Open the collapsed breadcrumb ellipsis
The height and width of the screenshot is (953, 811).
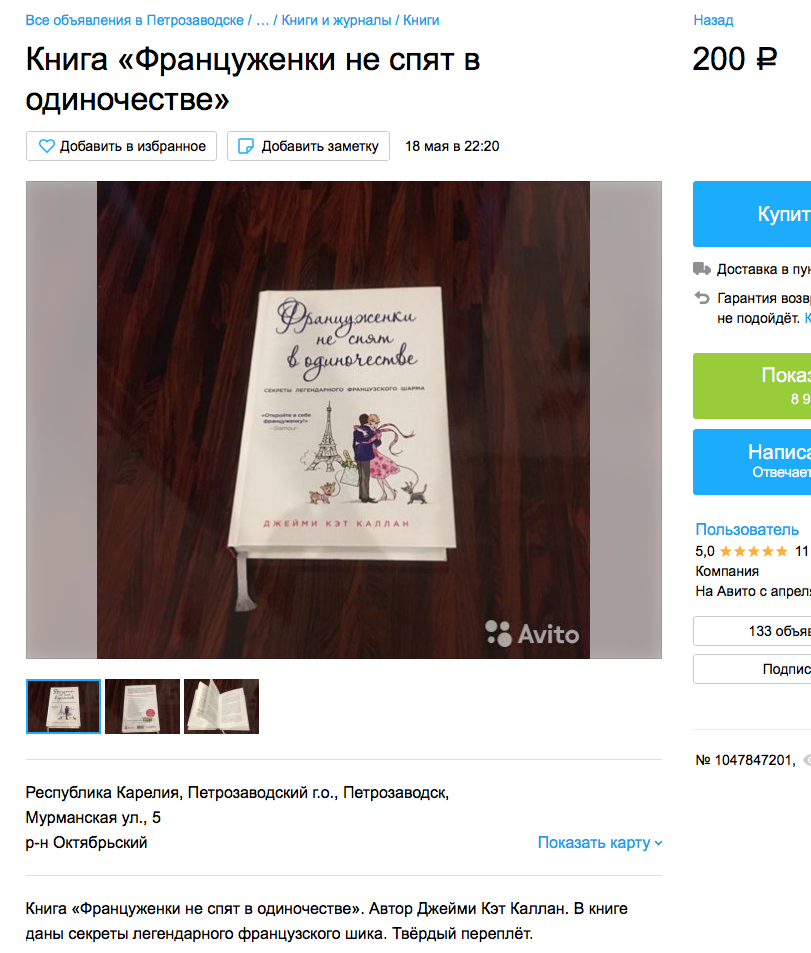click(262, 21)
